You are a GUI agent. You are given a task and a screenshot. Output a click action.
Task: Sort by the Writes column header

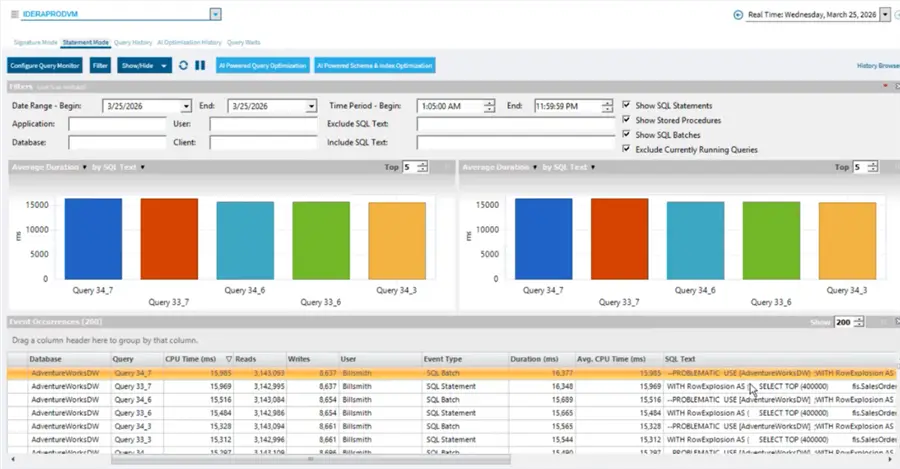pyautogui.click(x=312, y=359)
